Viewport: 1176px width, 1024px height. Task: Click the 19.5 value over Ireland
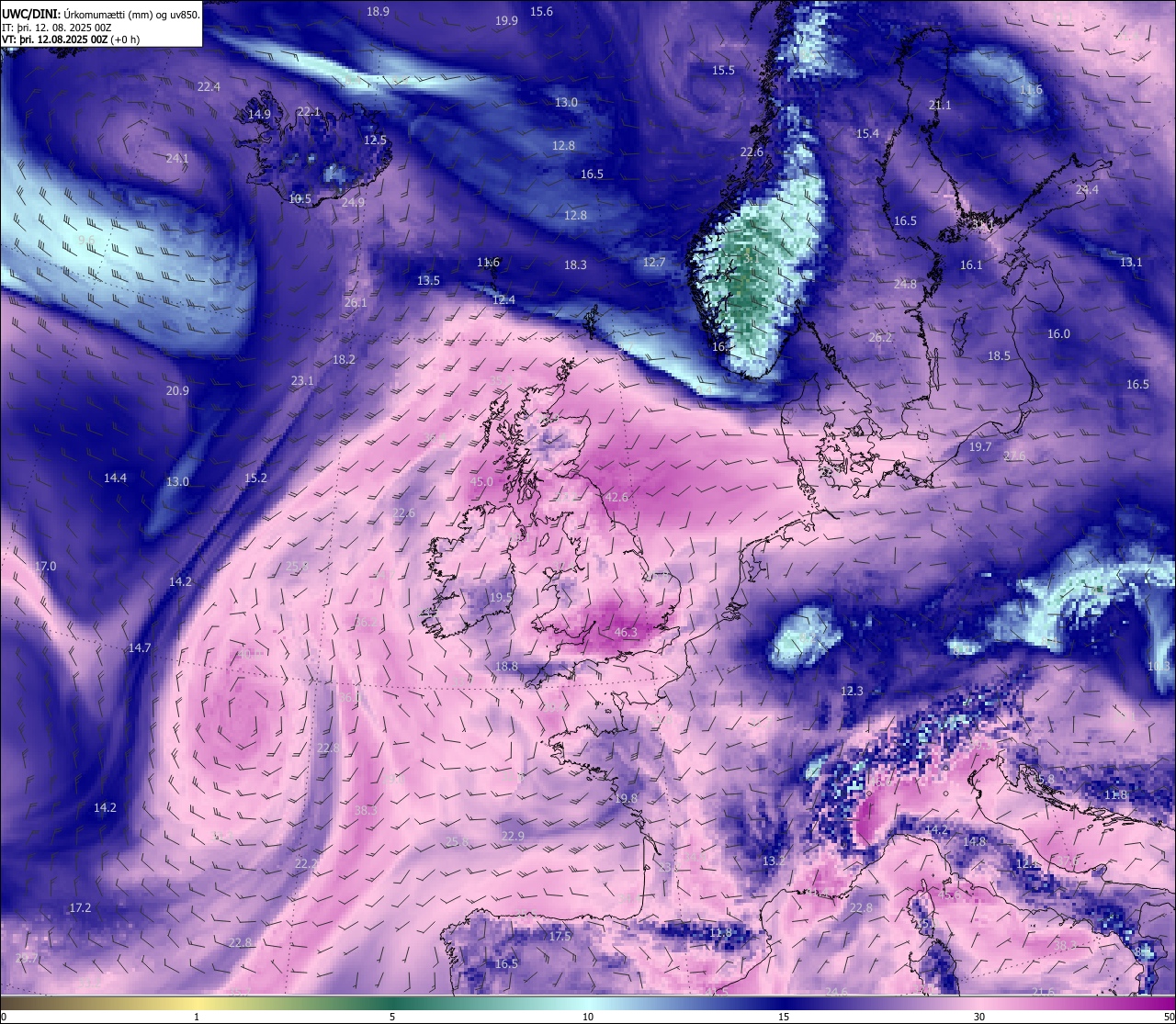(501, 597)
